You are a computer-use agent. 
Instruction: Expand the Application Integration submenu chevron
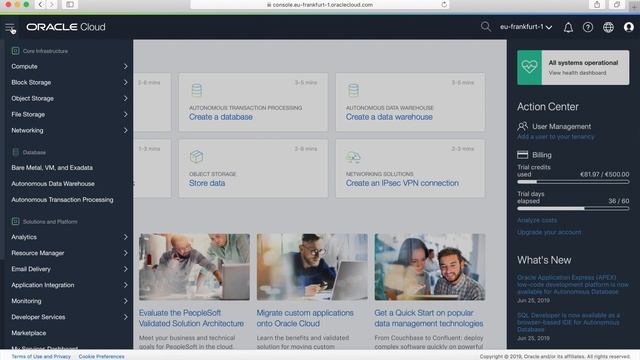coord(125,285)
